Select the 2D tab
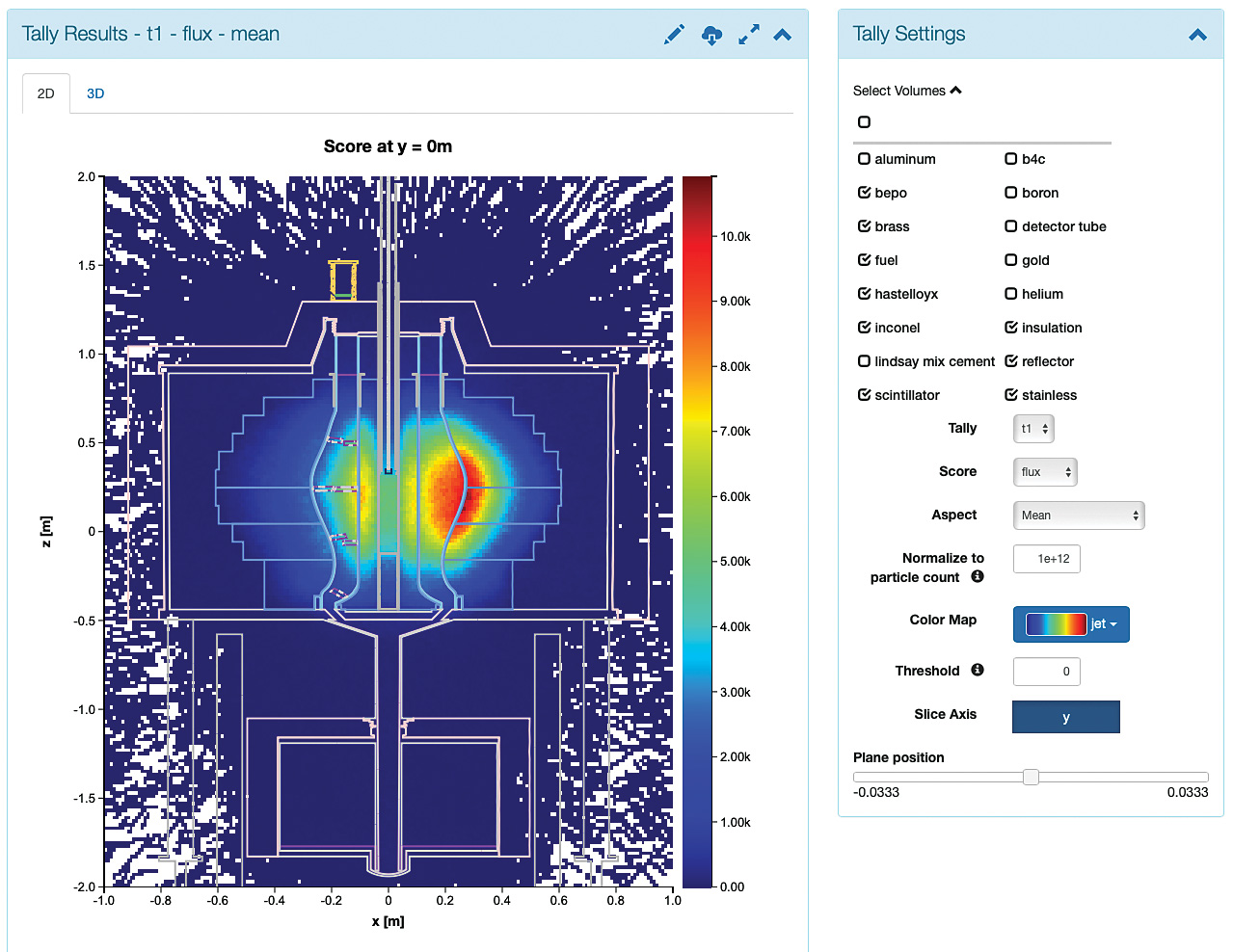This screenshot has width=1233, height=952. (46, 93)
